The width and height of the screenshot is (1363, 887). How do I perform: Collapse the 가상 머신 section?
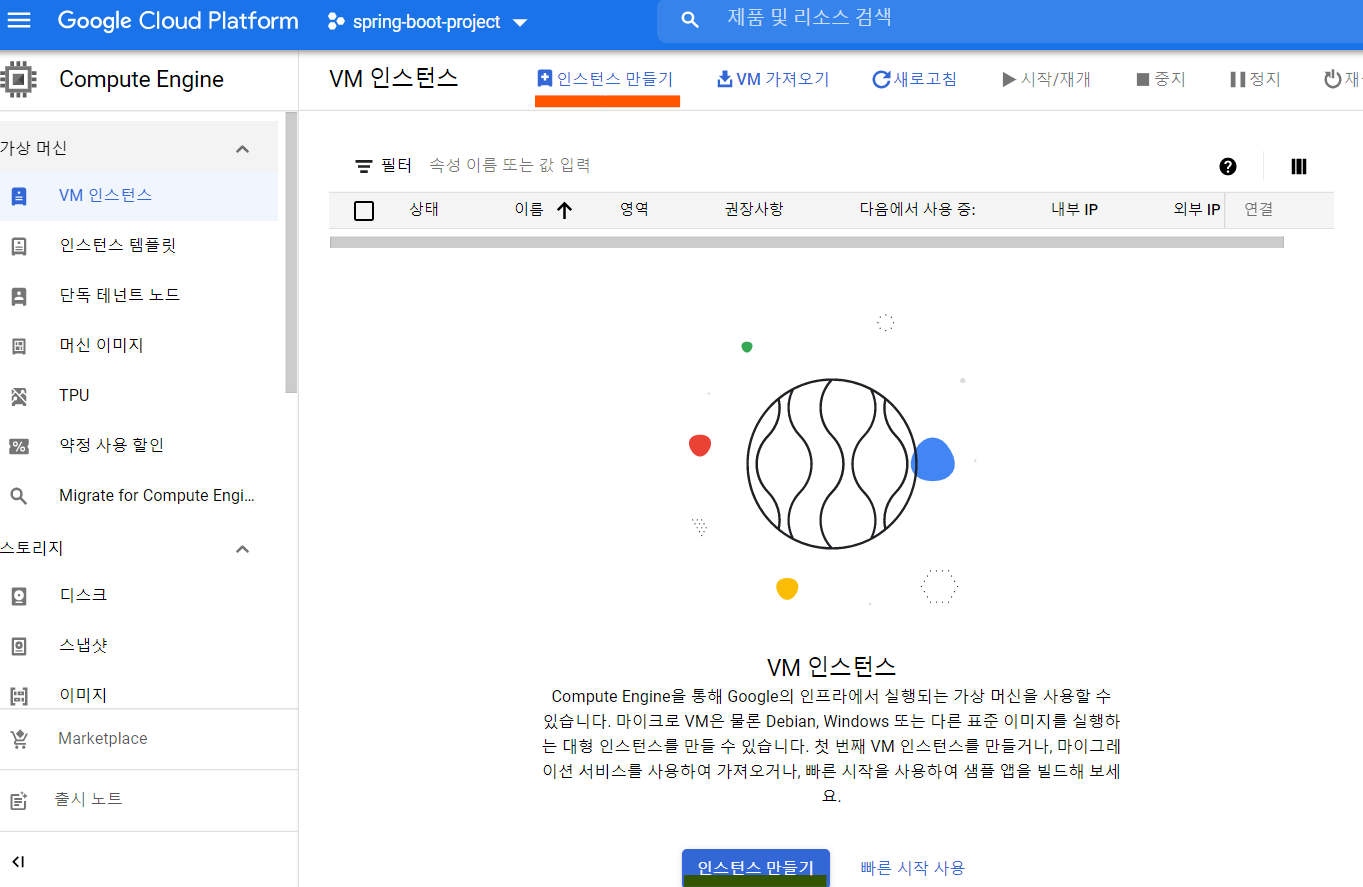point(242,149)
